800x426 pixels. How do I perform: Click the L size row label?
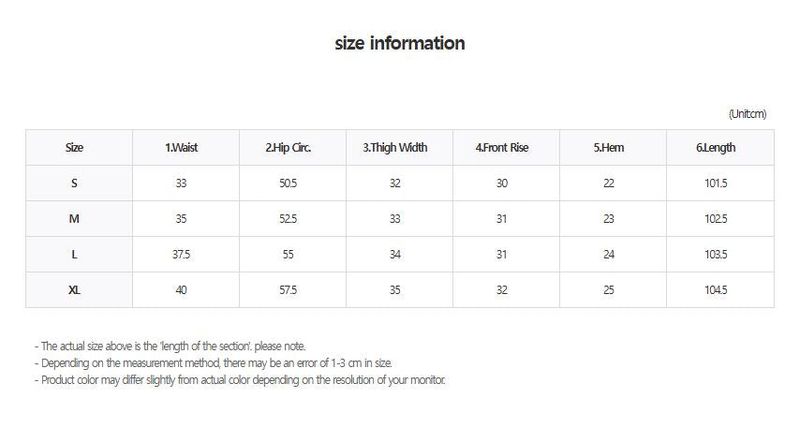[74, 254]
